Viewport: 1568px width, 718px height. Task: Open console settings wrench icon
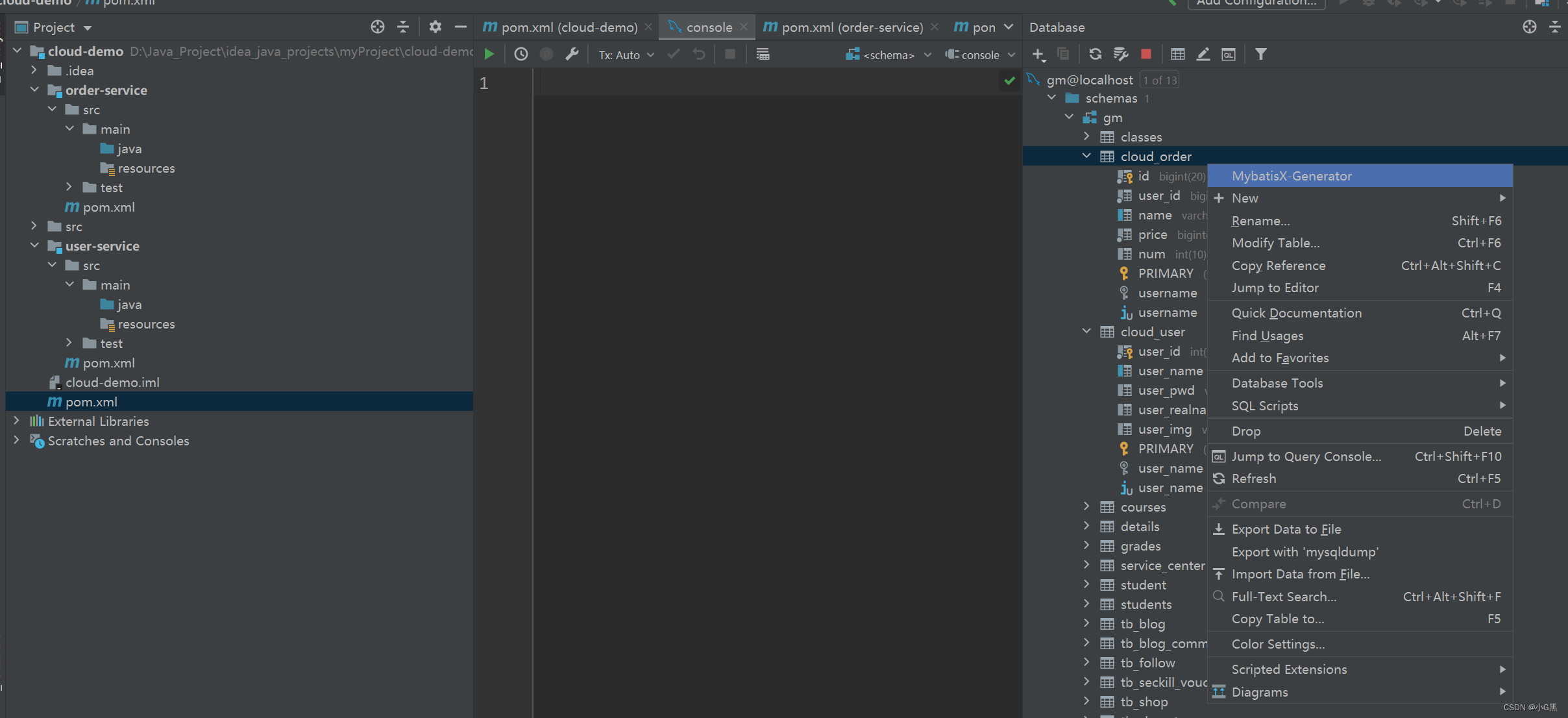572,55
